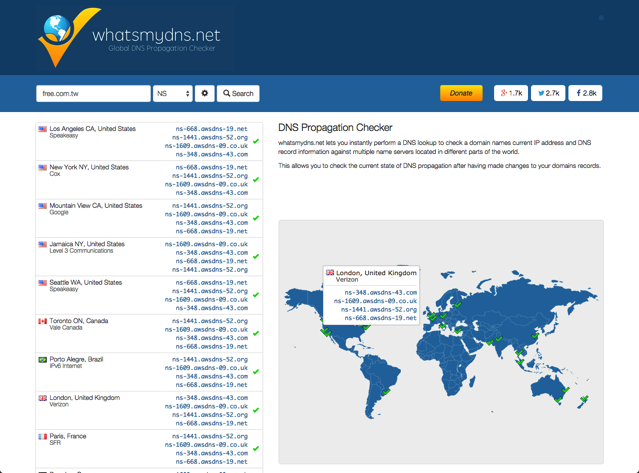Click the DNS Propagation Checker heading
The height and width of the screenshot is (473, 639).
(335, 128)
